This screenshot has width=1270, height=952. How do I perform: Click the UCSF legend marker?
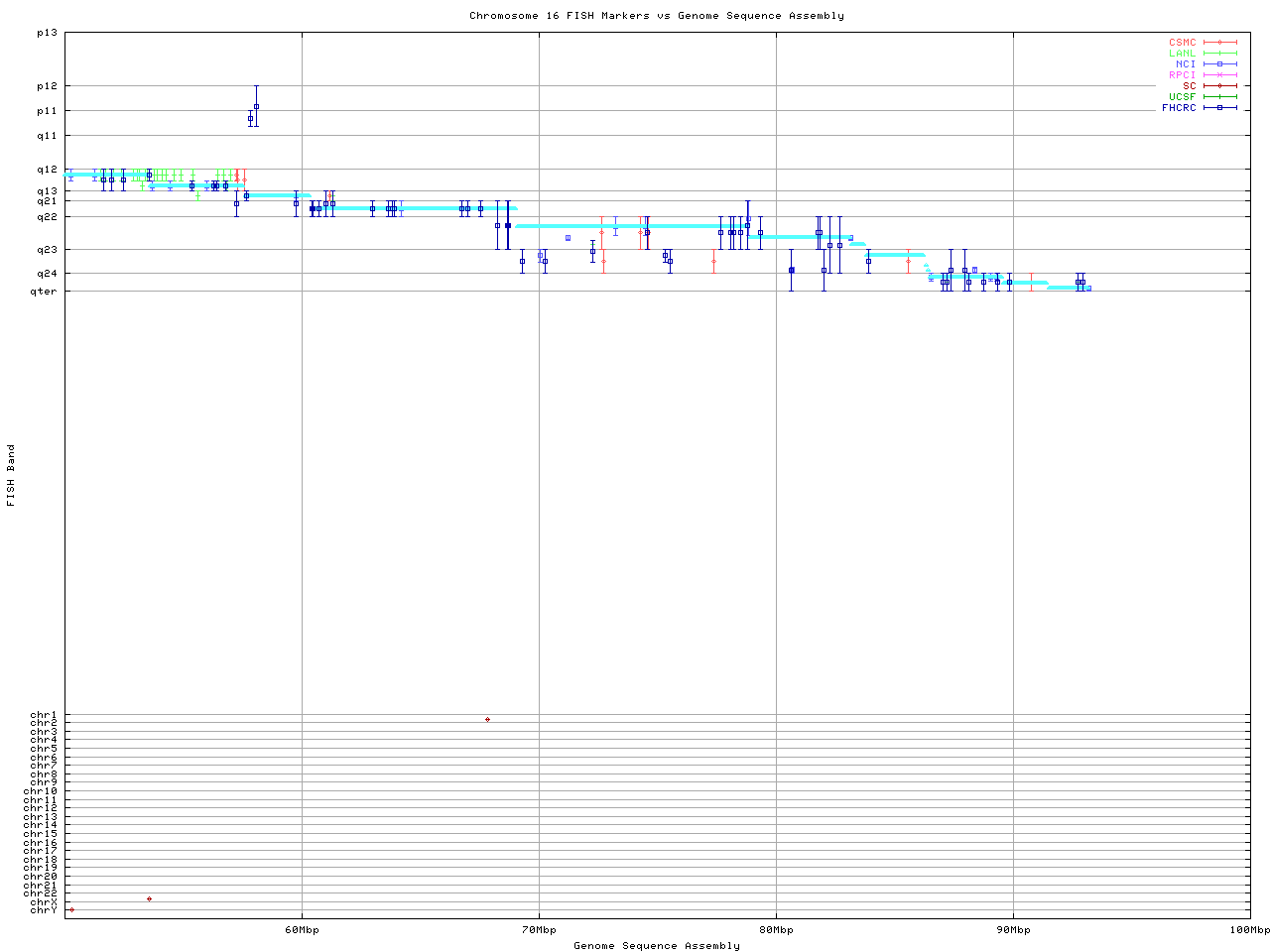coord(1219,97)
